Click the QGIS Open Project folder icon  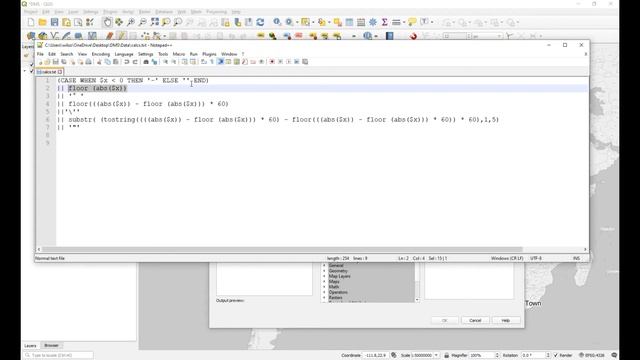click(42, 22)
